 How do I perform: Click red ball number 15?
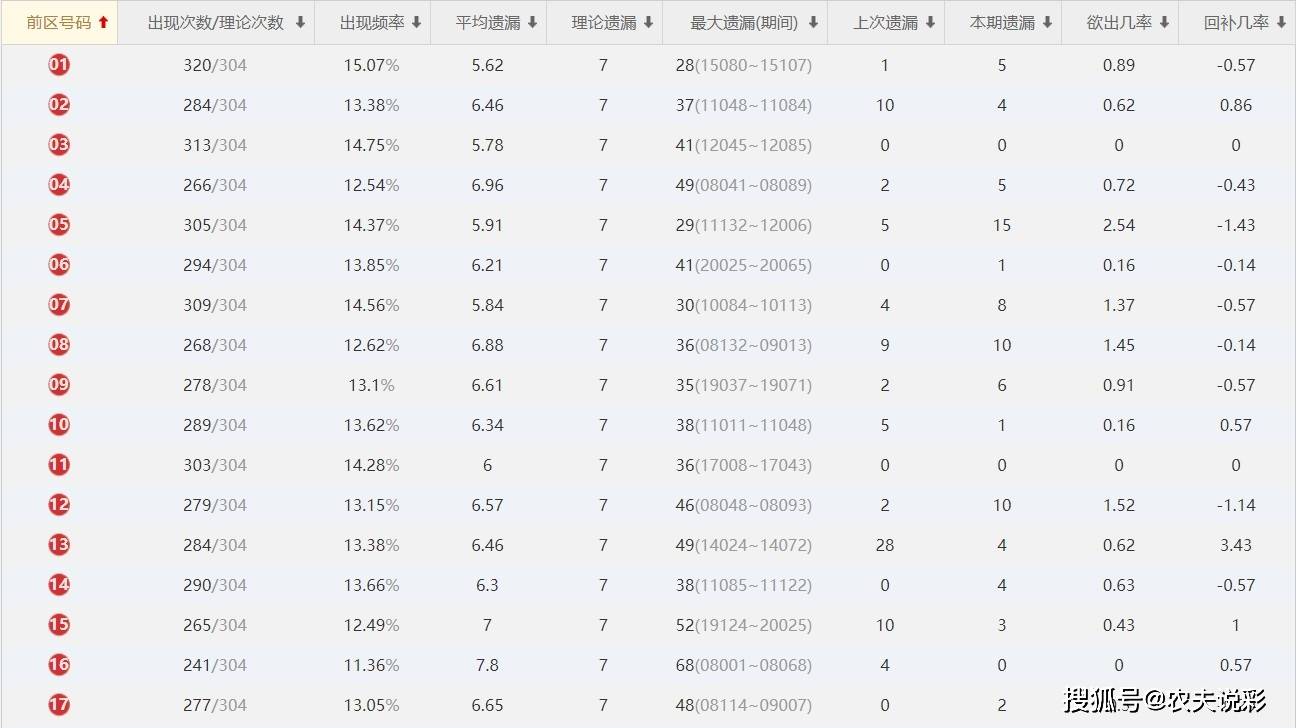coord(59,625)
